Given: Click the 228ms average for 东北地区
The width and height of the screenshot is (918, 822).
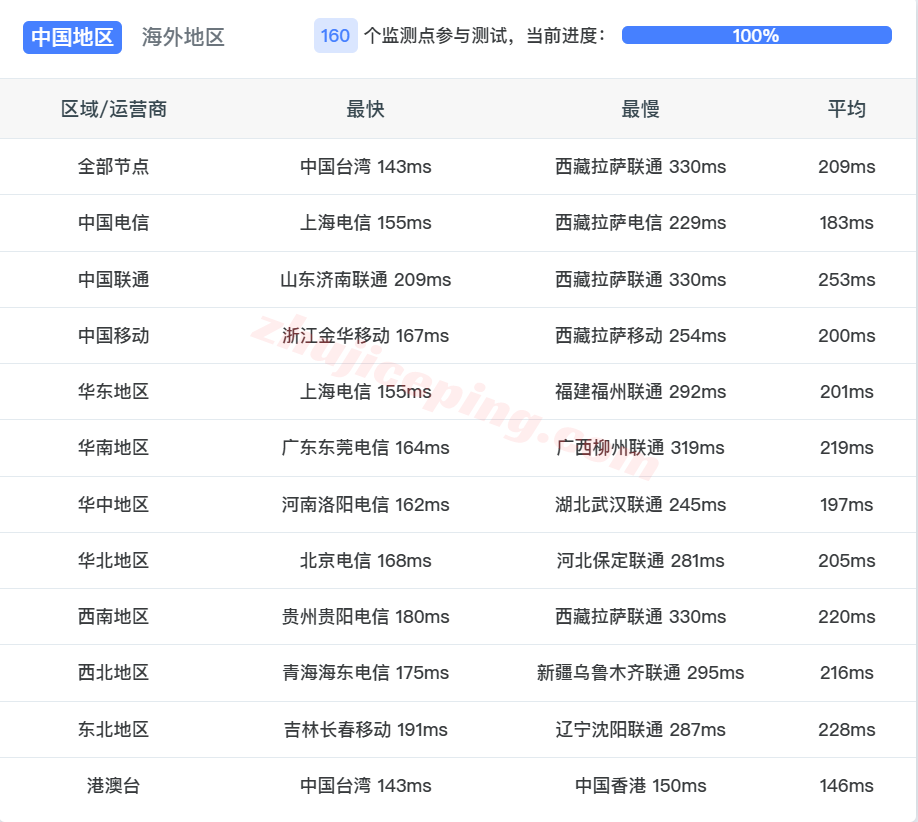Looking at the screenshot, I should coord(847,729).
